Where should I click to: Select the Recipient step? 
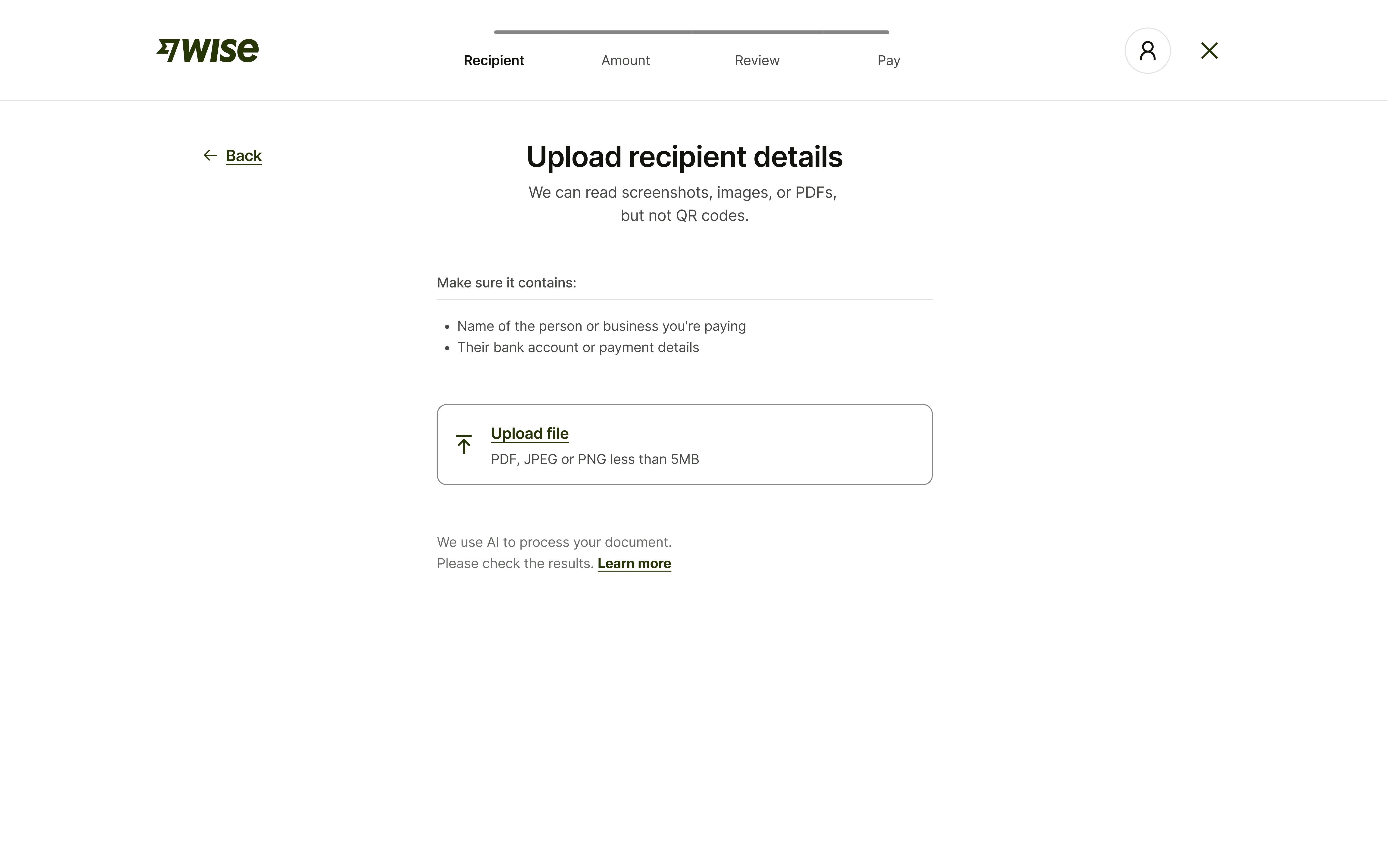pos(494,60)
